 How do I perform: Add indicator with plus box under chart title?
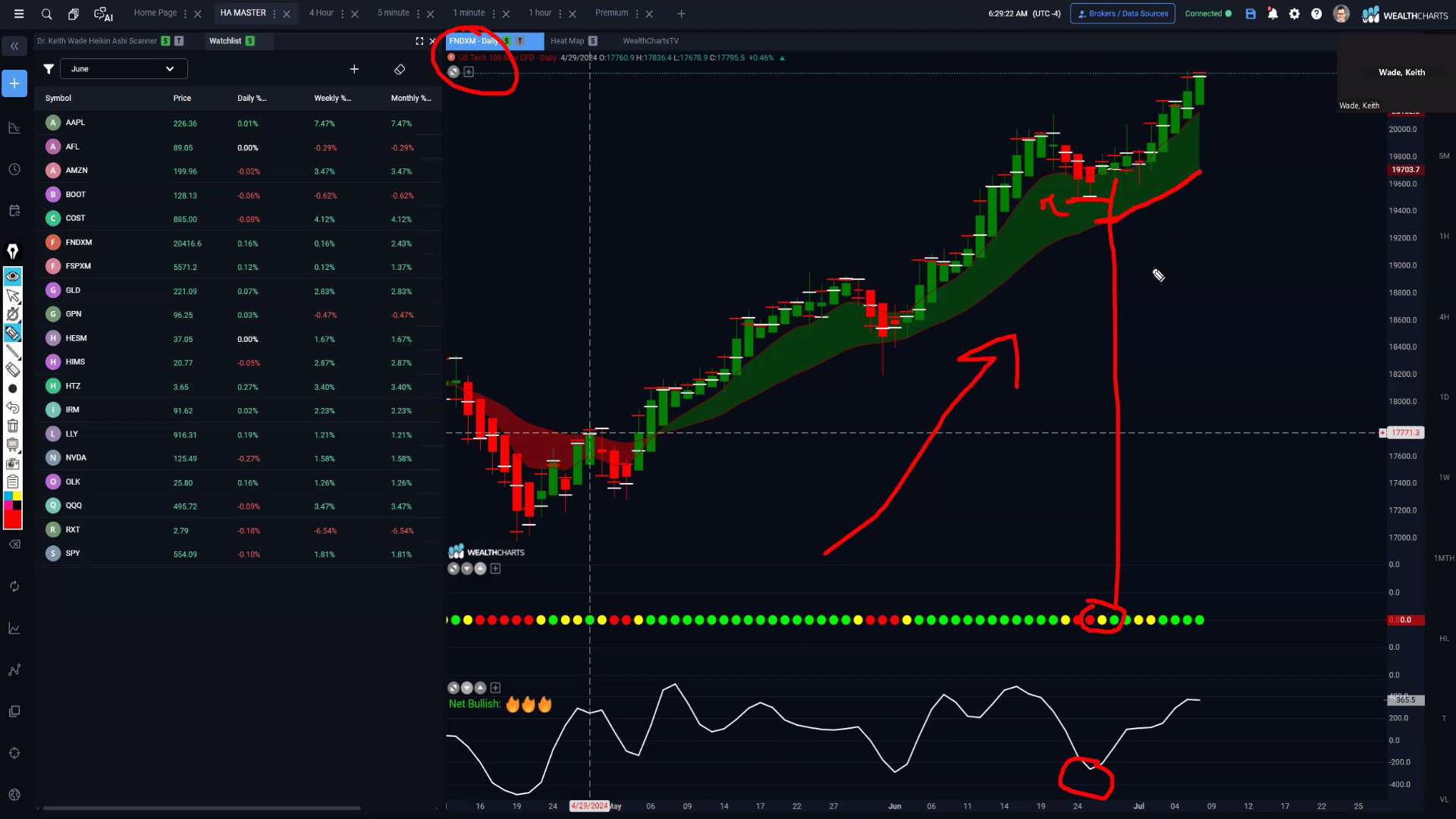(x=469, y=72)
